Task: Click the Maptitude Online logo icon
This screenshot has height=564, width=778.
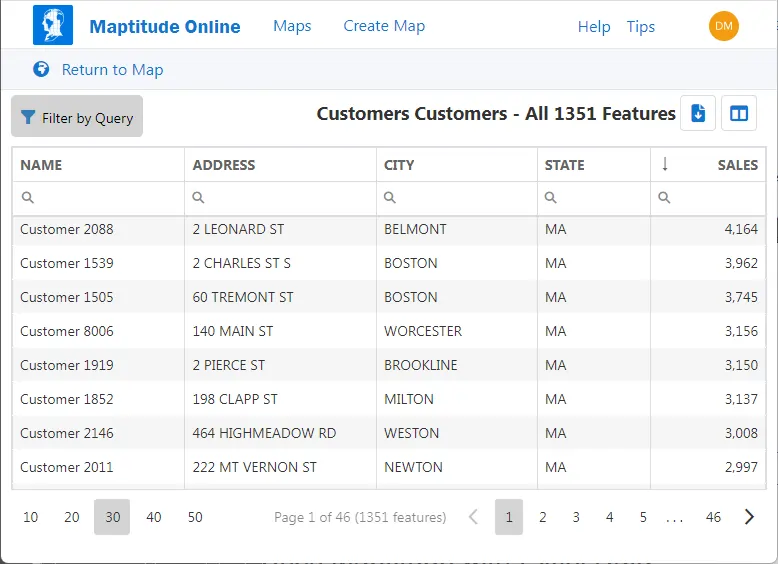Action: click(53, 25)
